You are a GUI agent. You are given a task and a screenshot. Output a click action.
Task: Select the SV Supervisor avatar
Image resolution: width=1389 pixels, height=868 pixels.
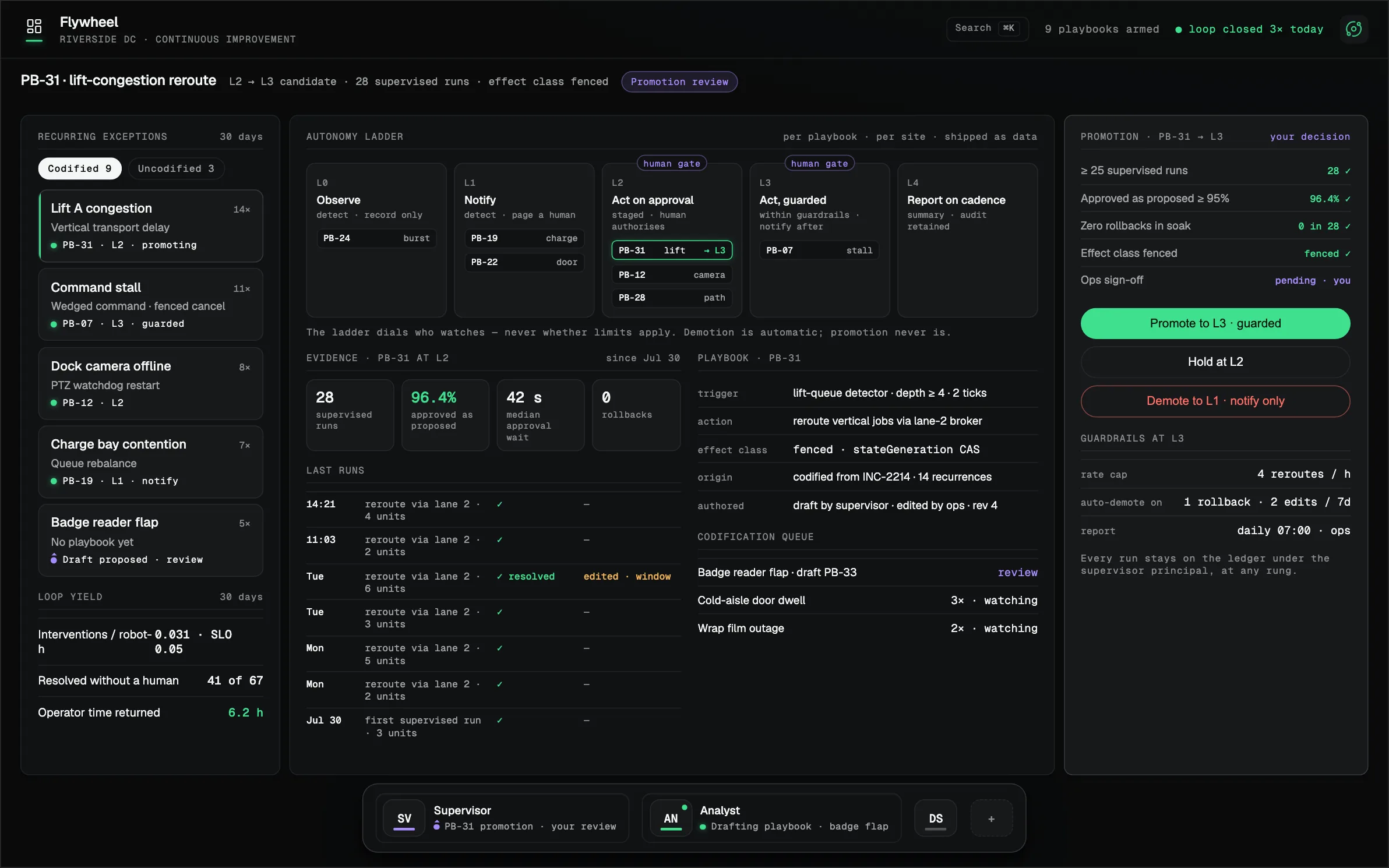404,818
